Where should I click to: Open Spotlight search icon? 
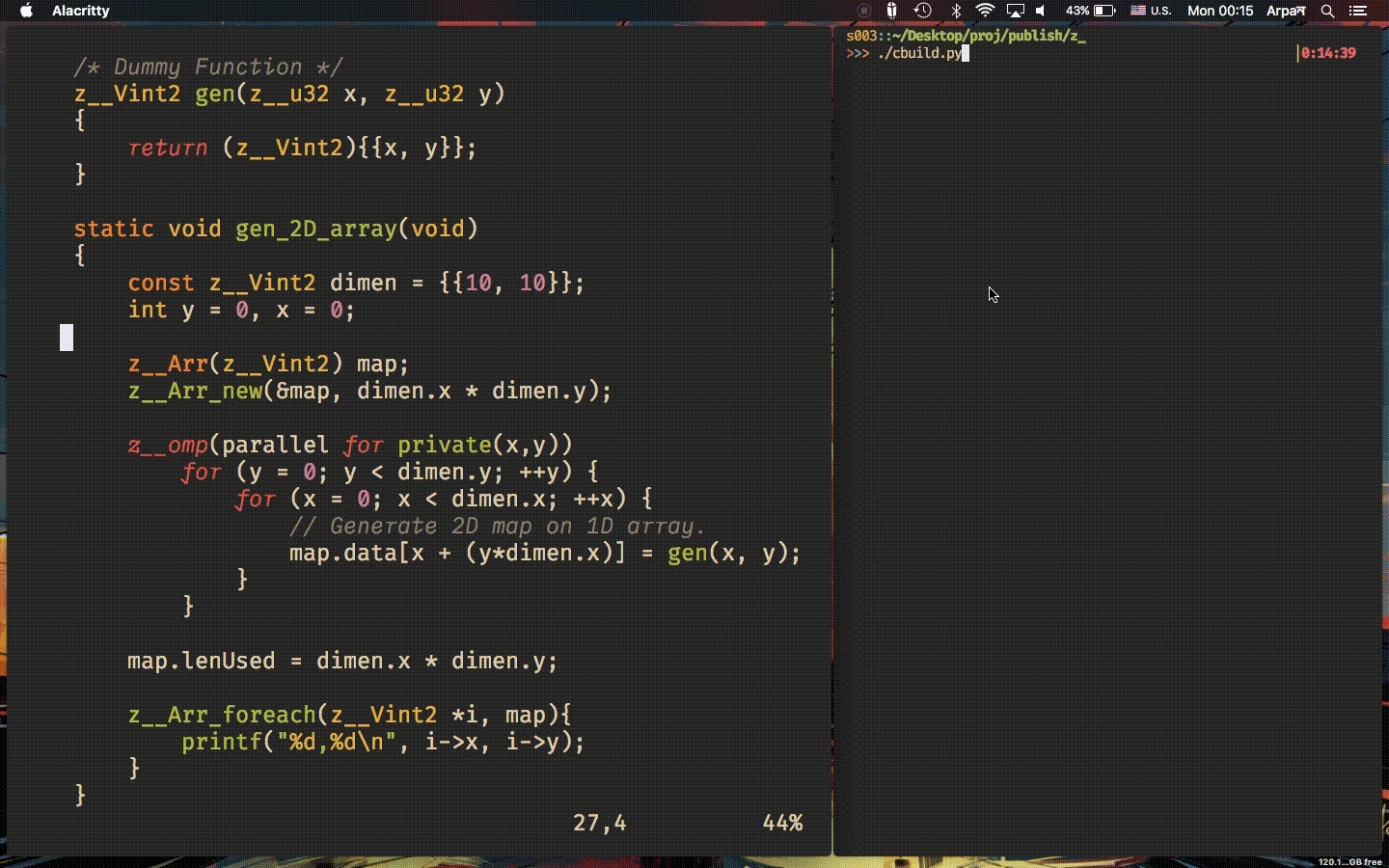click(1328, 11)
